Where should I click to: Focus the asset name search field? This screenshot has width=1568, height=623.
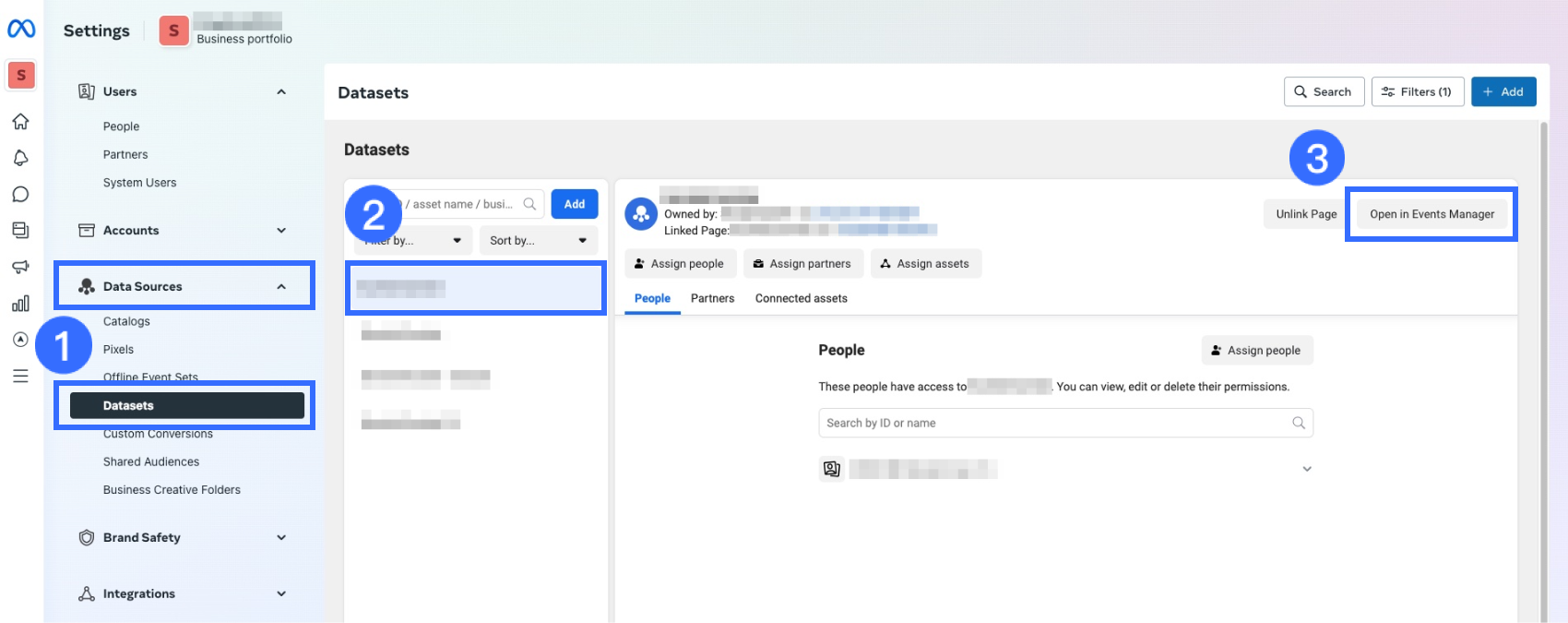[449, 204]
